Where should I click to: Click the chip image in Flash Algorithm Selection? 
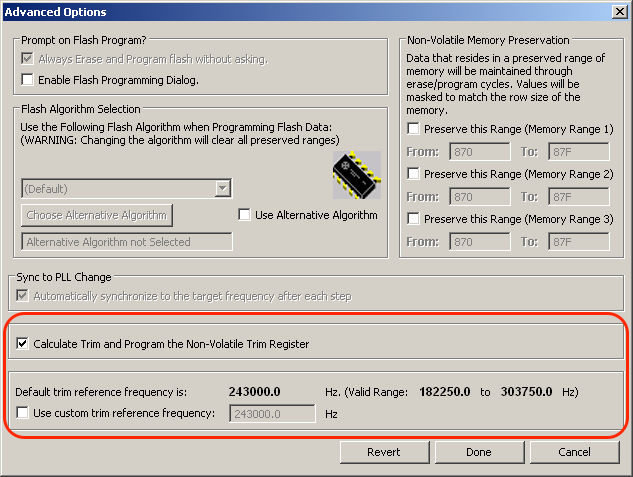pyautogui.click(x=357, y=175)
